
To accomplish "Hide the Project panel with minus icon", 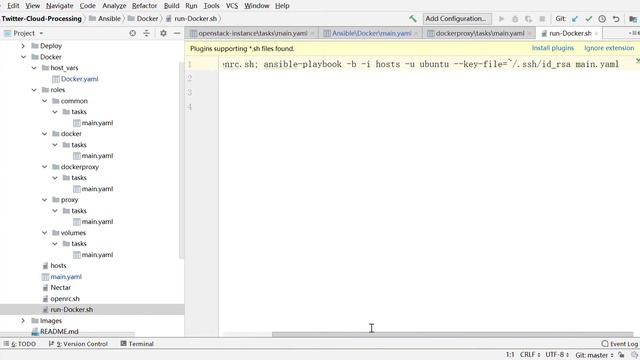I will (177, 33).
